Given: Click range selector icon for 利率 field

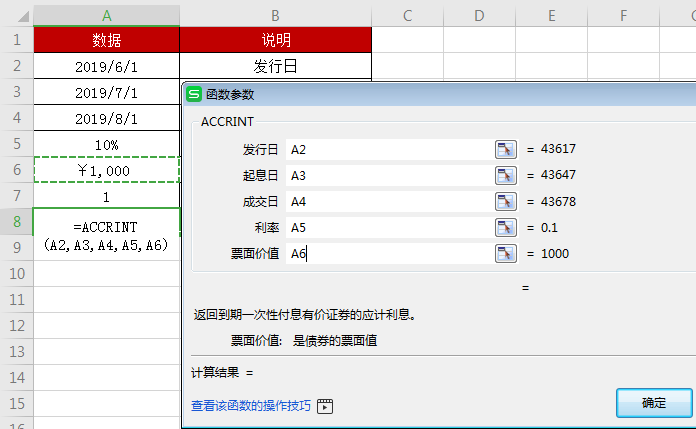Looking at the screenshot, I should point(506,227).
